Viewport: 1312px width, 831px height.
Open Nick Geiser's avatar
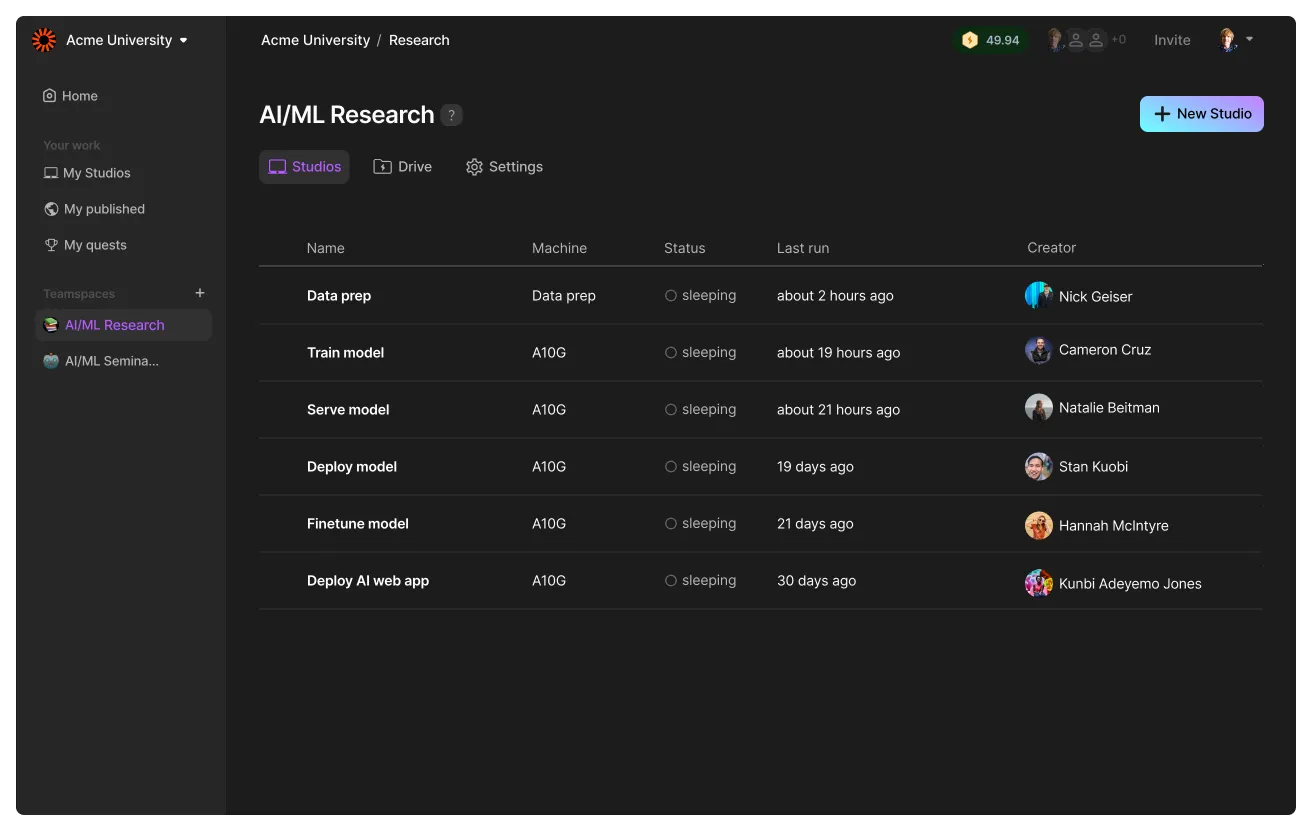[x=1039, y=295]
